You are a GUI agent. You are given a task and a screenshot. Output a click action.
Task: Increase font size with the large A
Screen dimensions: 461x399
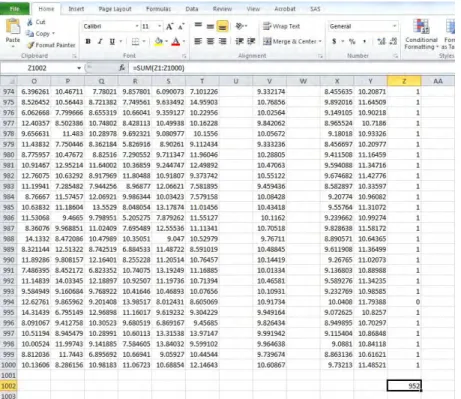tap(169, 26)
